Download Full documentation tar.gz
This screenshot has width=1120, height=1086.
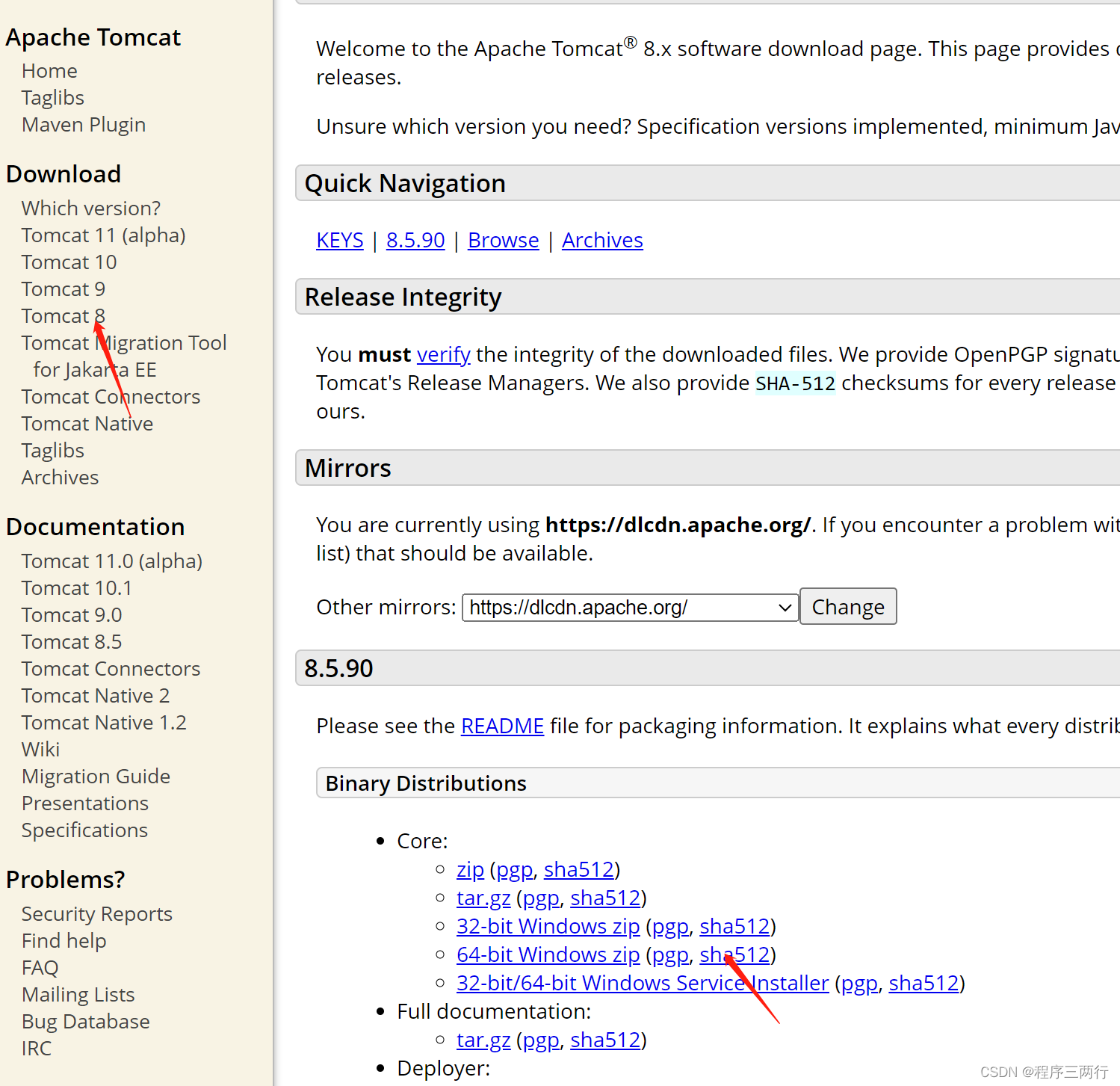click(x=483, y=1040)
